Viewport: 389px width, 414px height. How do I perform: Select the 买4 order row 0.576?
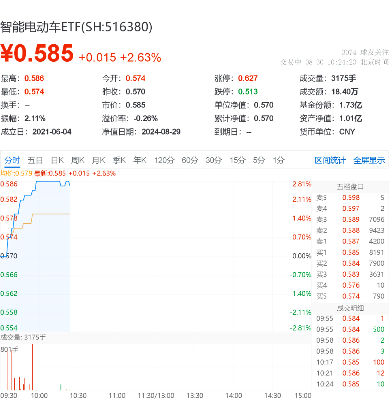(350, 285)
